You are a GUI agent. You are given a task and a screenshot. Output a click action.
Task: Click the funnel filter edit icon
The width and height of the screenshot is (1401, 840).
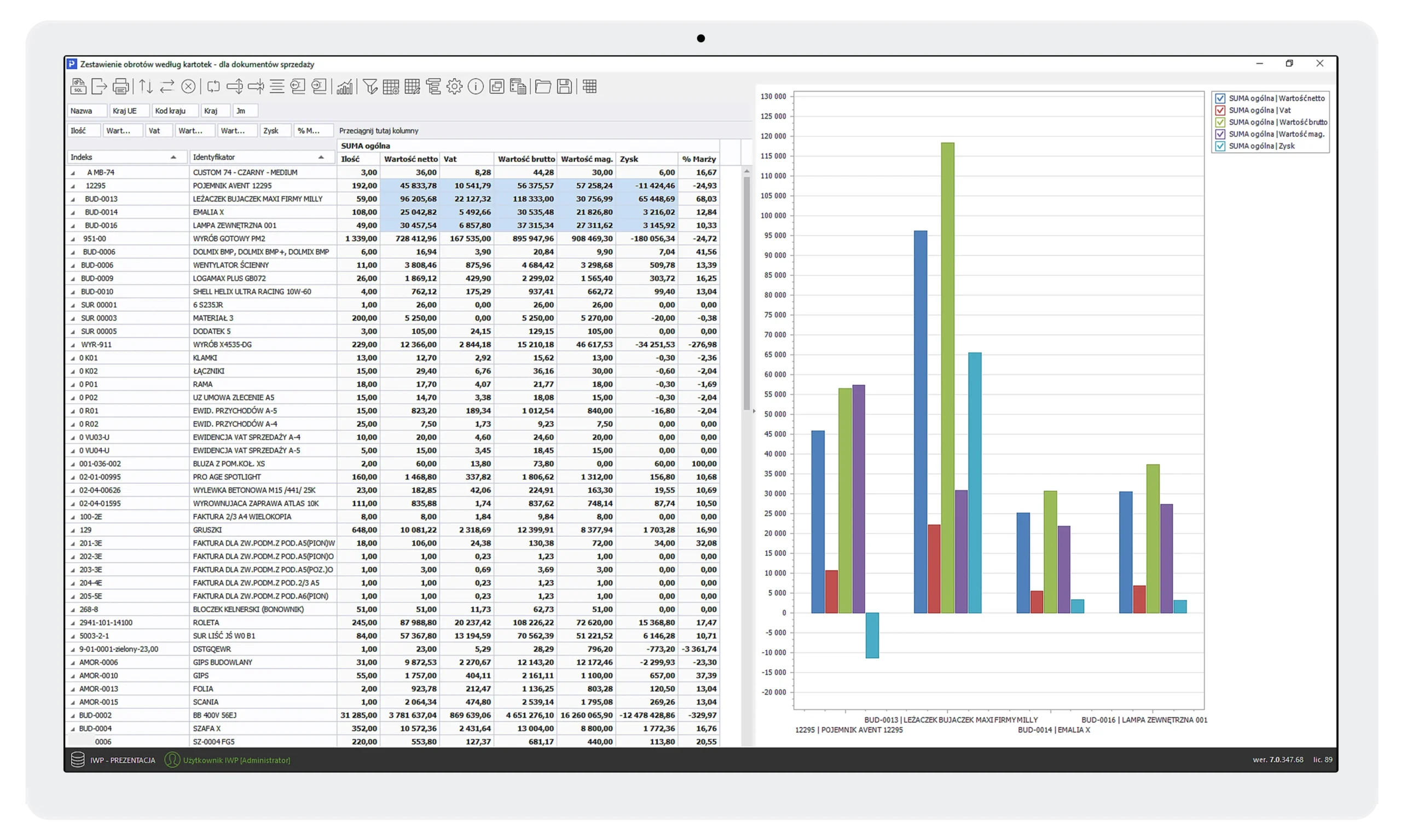370,86
